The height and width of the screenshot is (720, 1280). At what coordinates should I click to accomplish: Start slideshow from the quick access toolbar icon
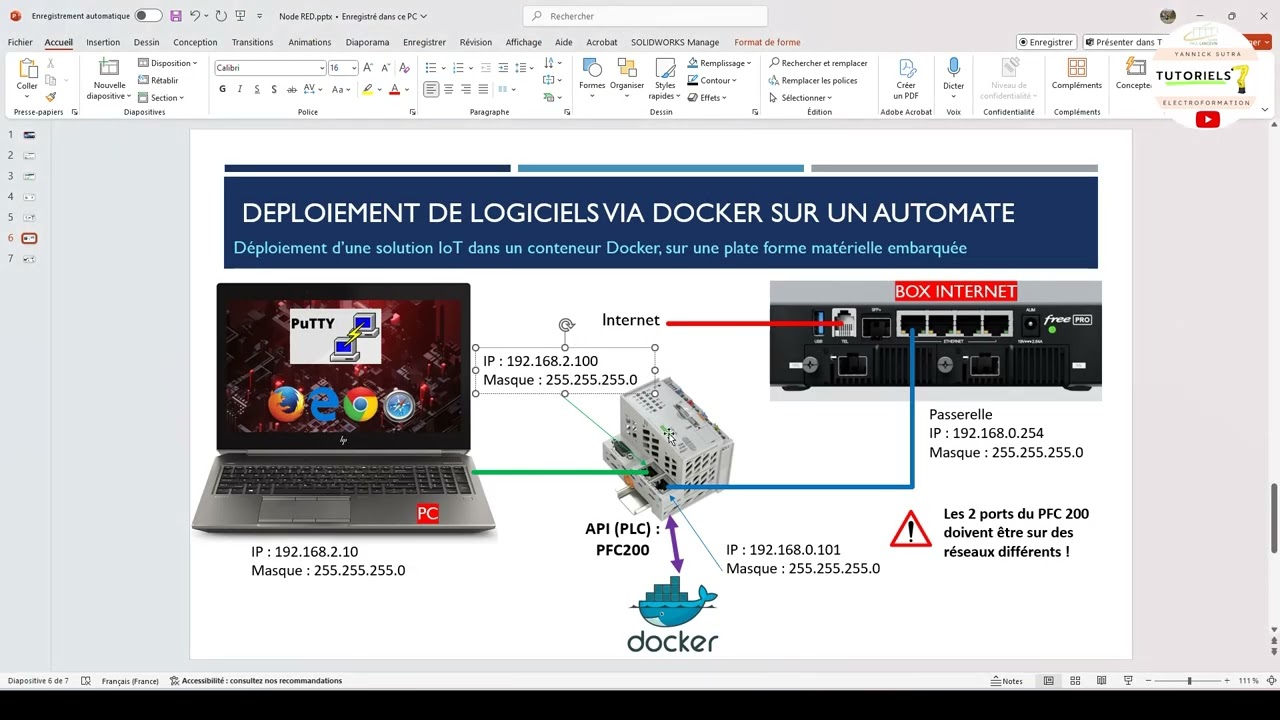coord(240,16)
